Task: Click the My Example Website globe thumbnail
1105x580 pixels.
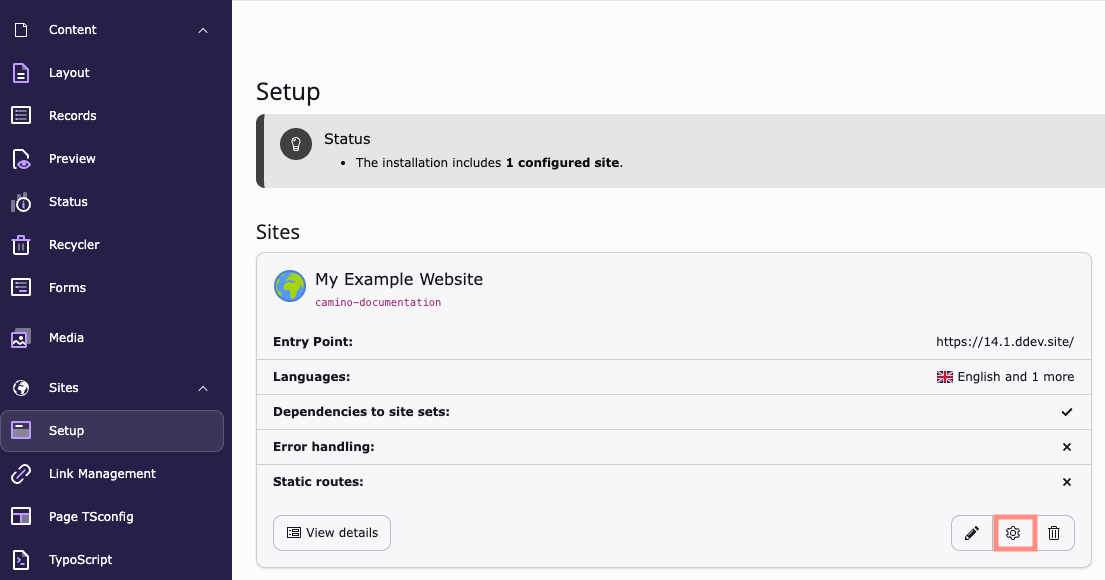Action: (289, 286)
